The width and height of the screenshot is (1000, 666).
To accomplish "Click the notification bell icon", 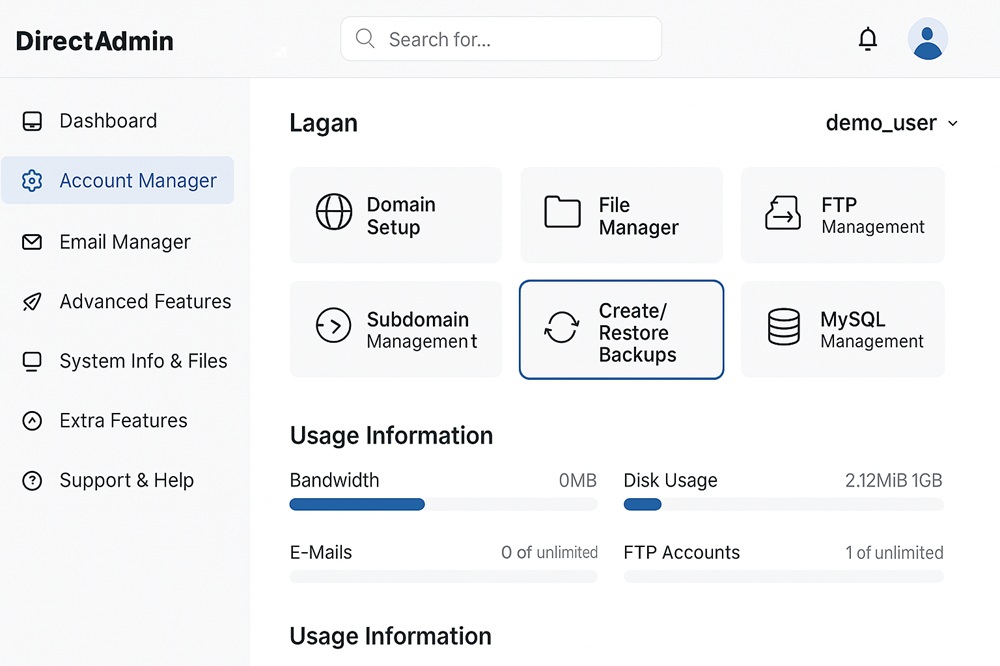I will pyautogui.click(x=868, y=40).
